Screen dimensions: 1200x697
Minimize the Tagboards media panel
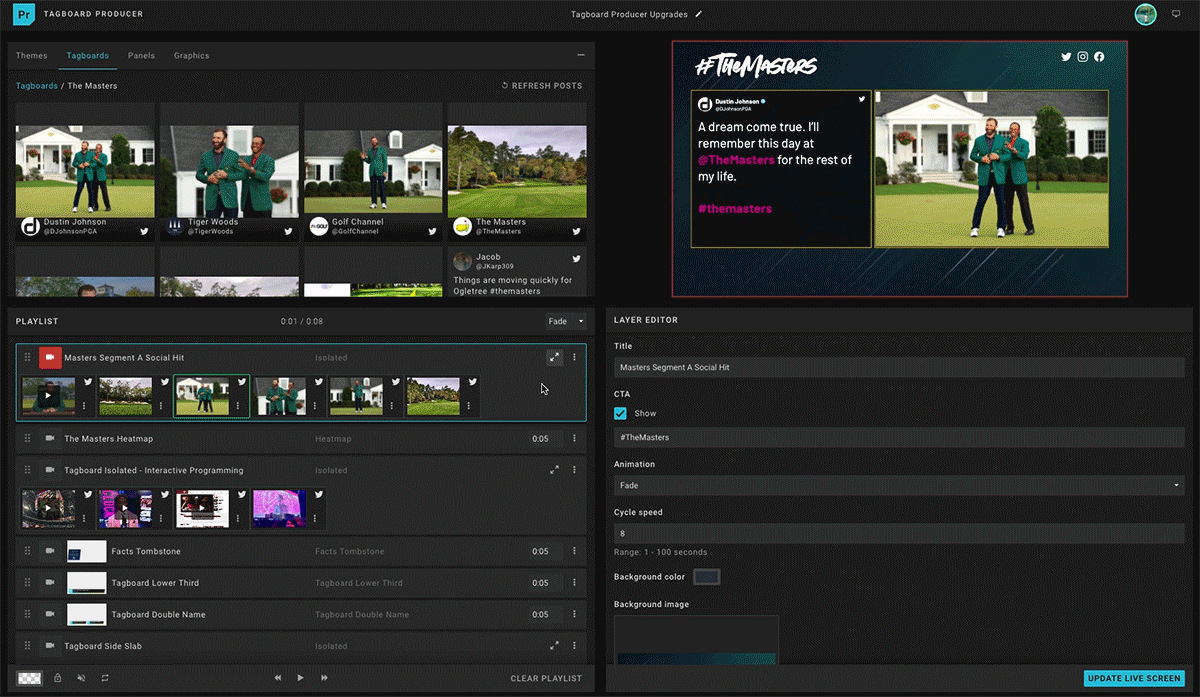click(581, 56)
